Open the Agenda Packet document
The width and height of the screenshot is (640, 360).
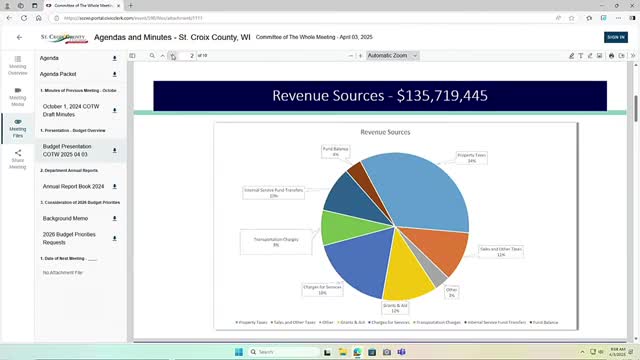pyautogui.click(x=58, y=74)
